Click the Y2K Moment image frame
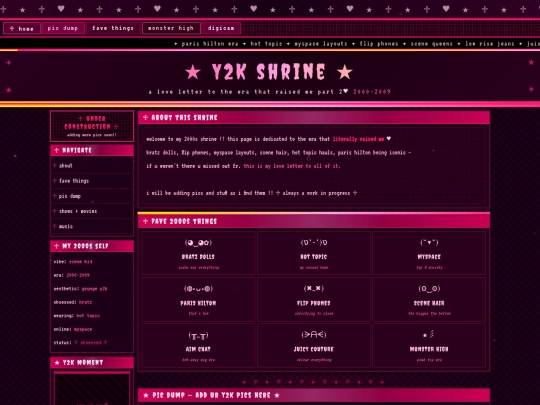 point(92,388)
